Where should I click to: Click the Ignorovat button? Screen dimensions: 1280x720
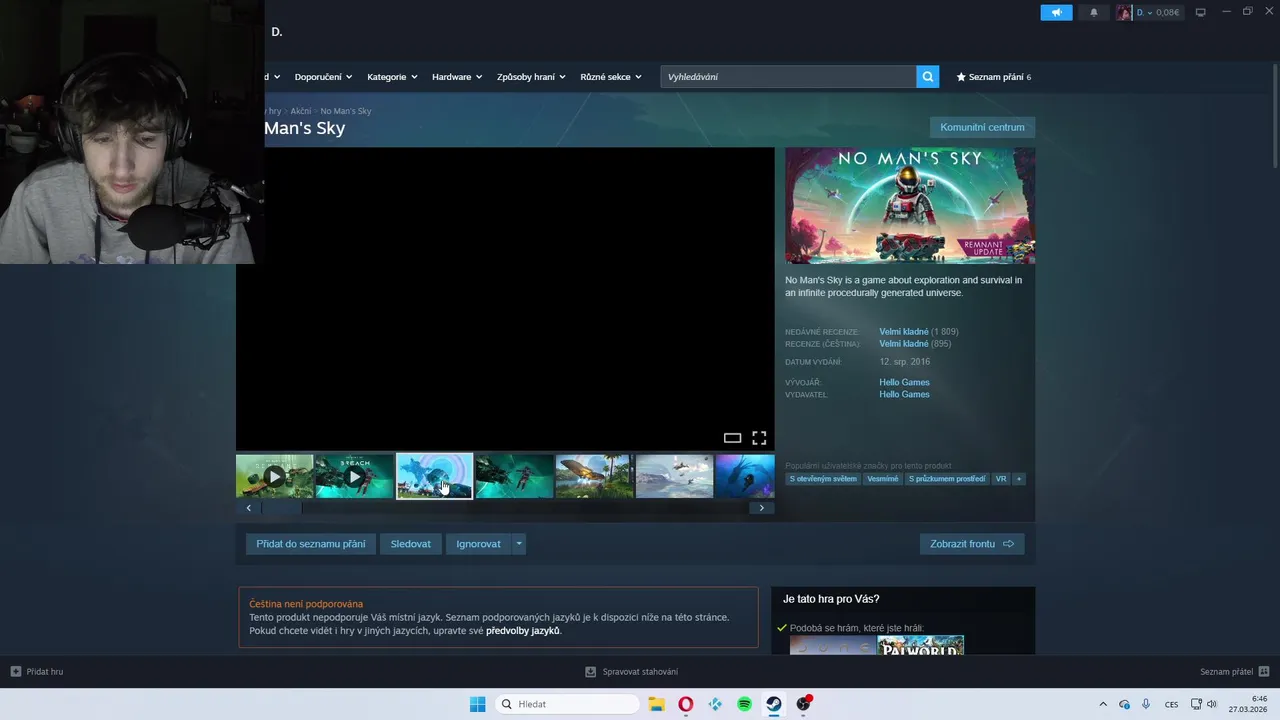click(478, 544)
